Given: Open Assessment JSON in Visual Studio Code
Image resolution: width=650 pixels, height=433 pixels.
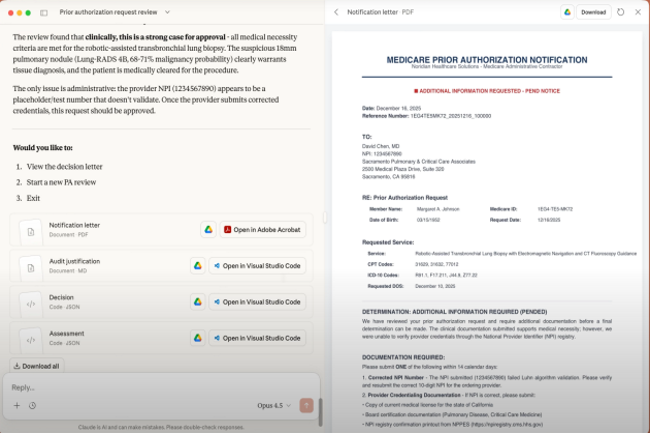Looking at the screenshot, I should click(x=255, y=338).
